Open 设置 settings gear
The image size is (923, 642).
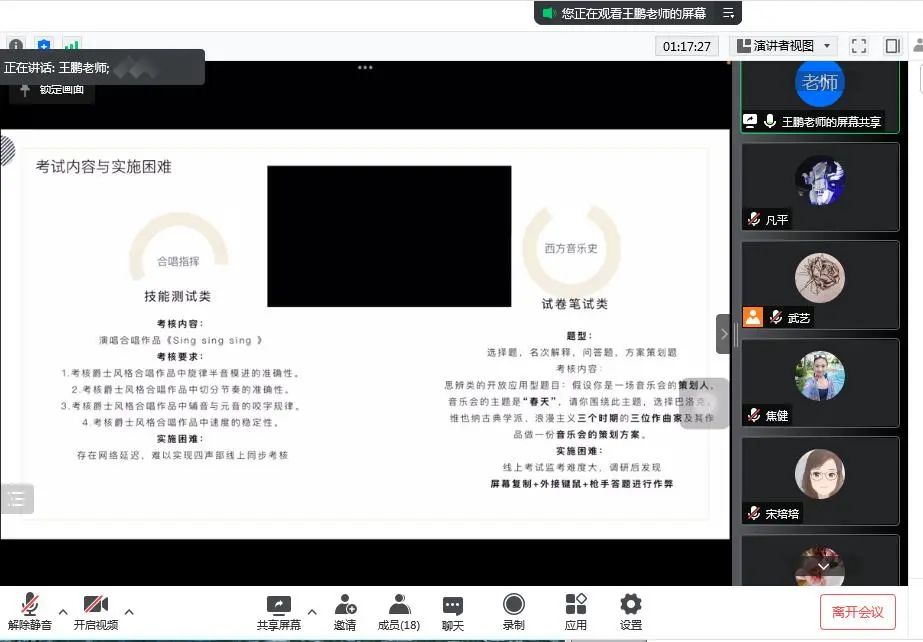coord(630,611)
